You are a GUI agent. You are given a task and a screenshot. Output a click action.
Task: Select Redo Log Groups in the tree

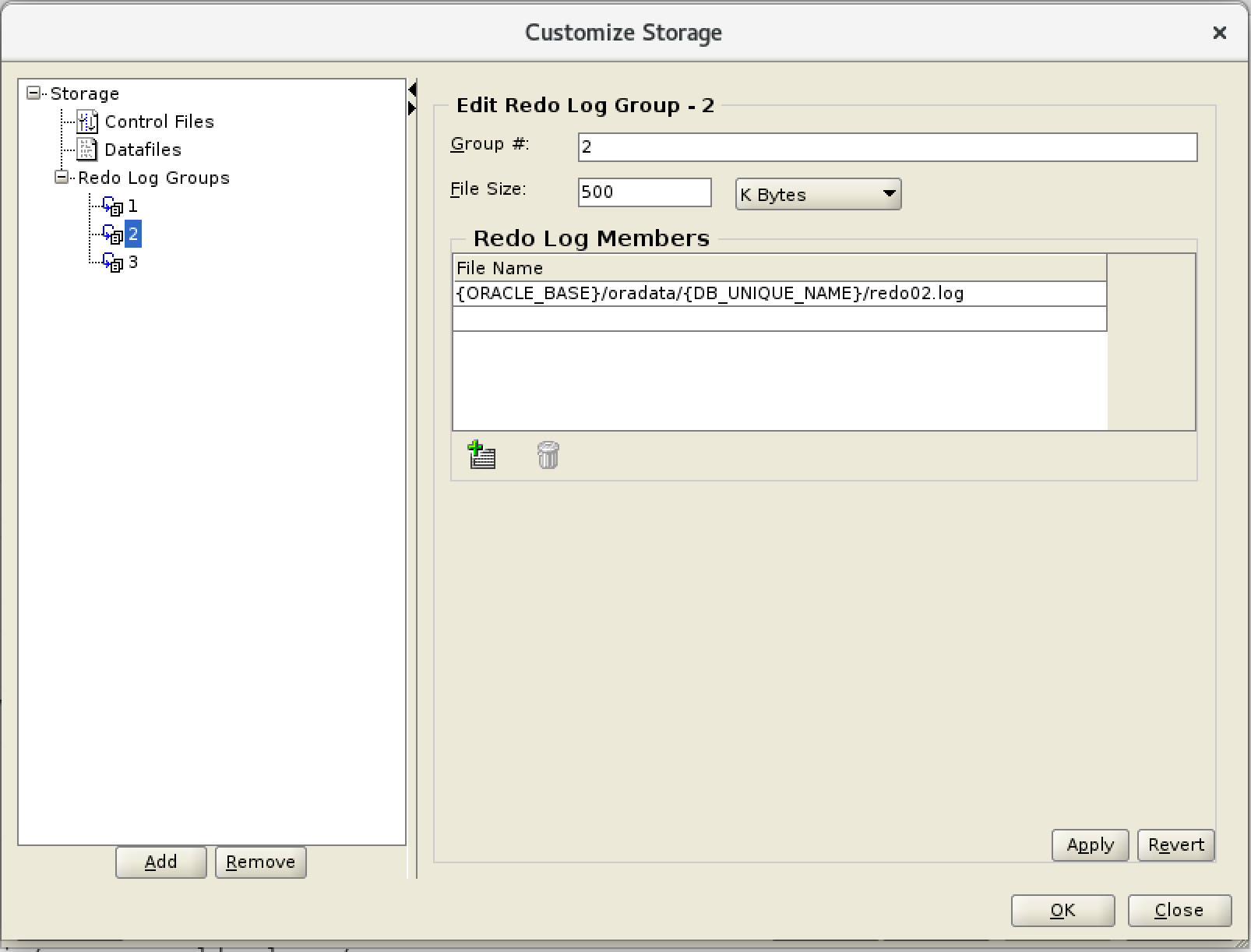pos(153,178)
